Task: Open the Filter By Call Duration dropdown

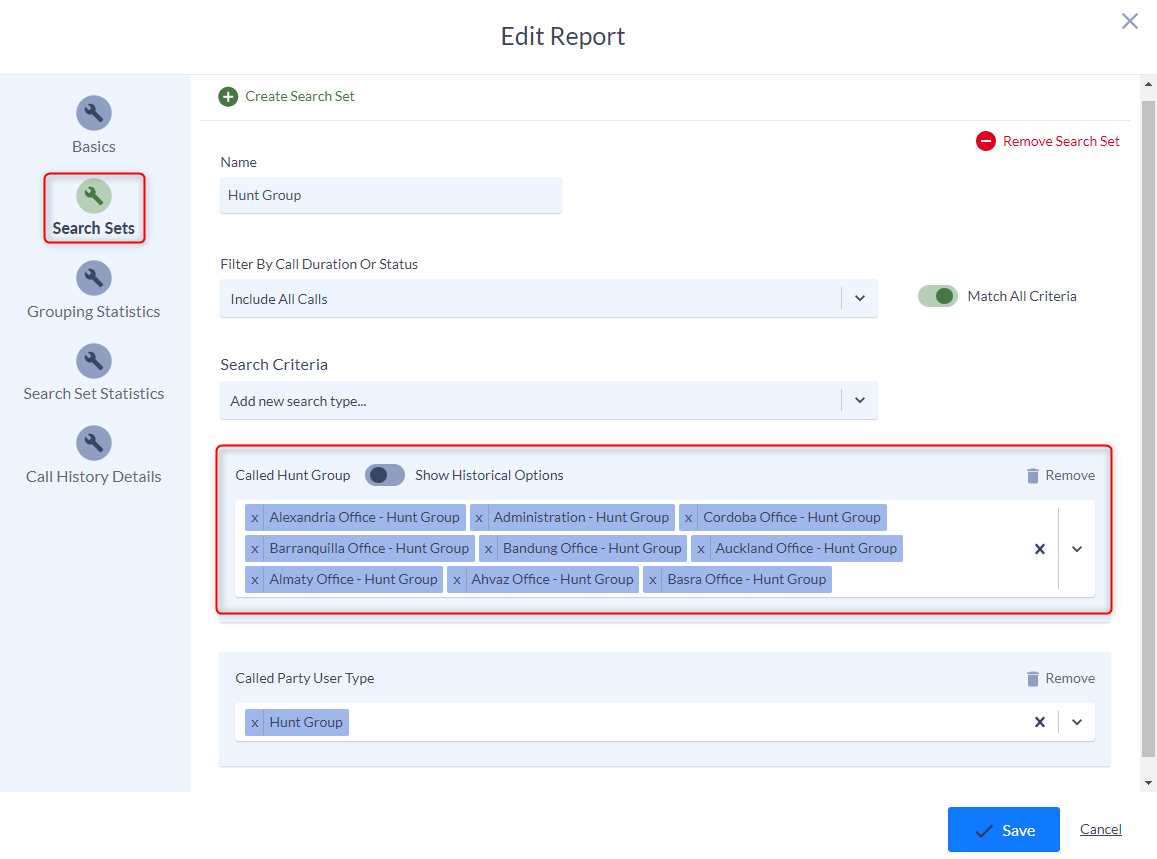Action: pyautogui.click(x=859, y=298)
